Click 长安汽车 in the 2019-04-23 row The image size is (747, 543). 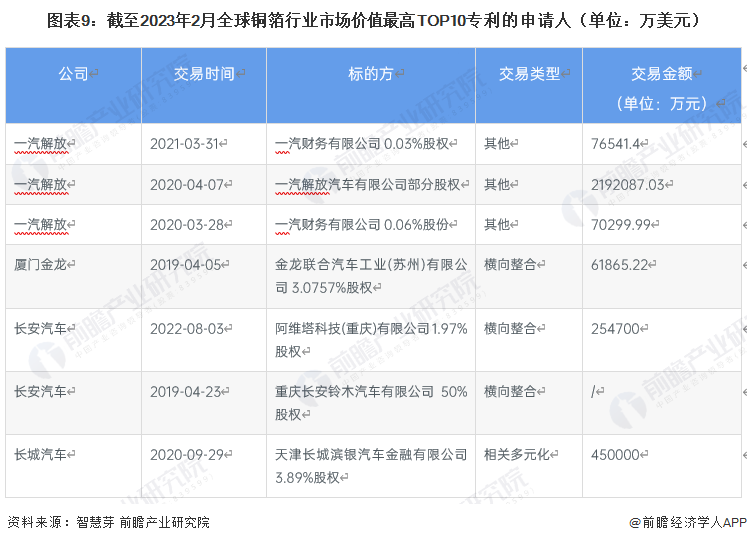tap(40, 392)
